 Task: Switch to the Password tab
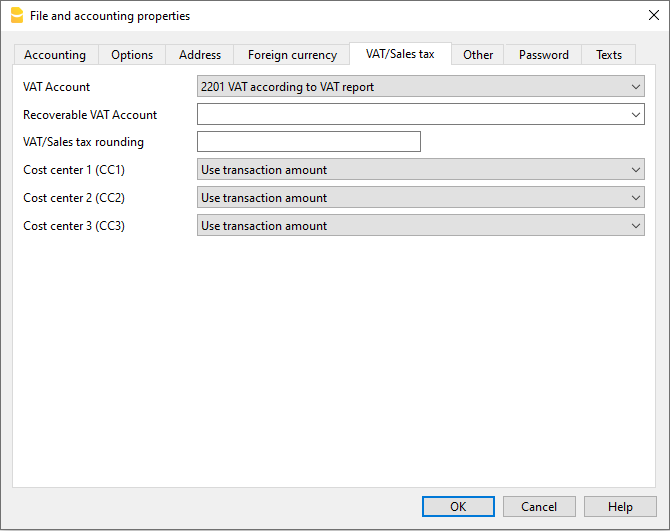(543, 55)
